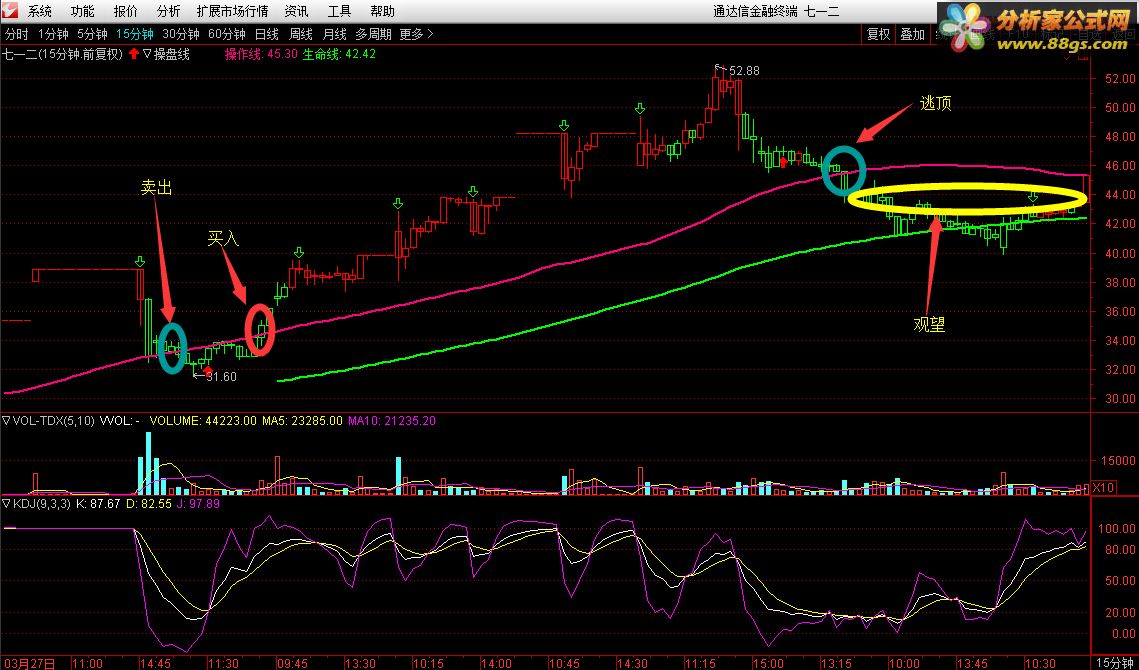The height and width of the screenshot is (670, 1139).
Task: Switch to the 5分钟 period
Action: [x=92, y=34]
